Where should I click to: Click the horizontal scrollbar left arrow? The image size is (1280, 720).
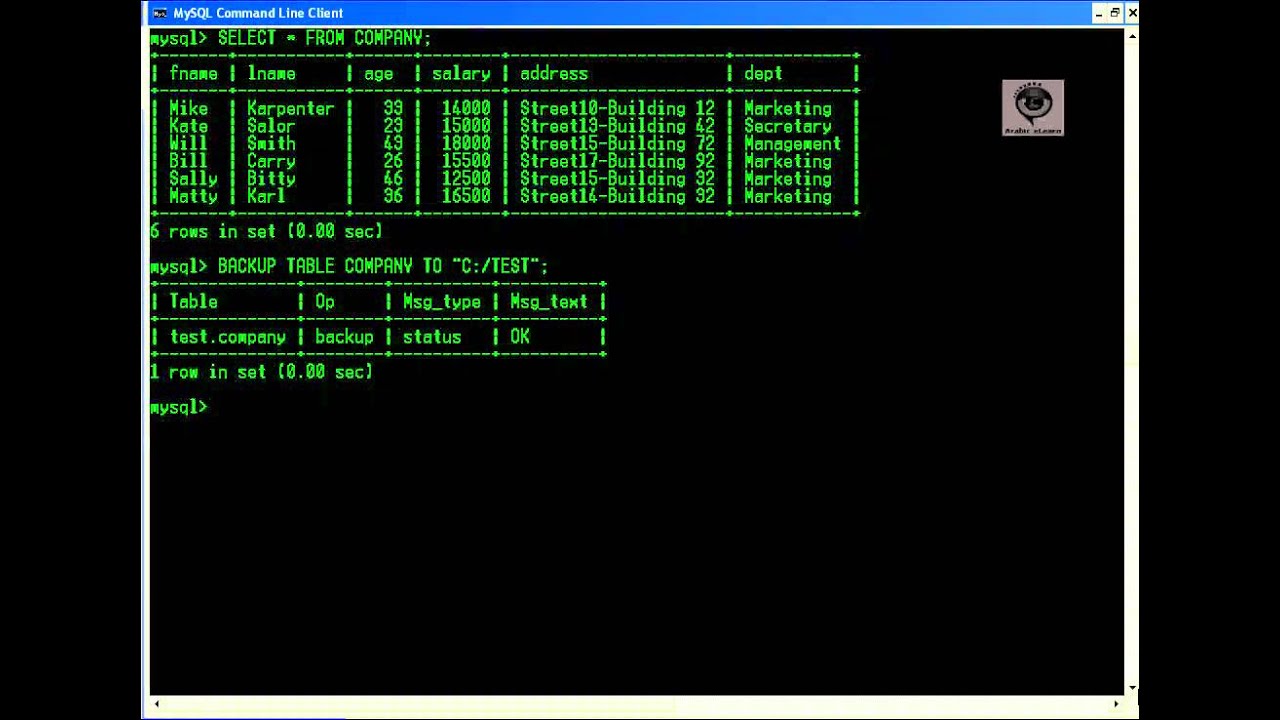[x=156, y=704]
